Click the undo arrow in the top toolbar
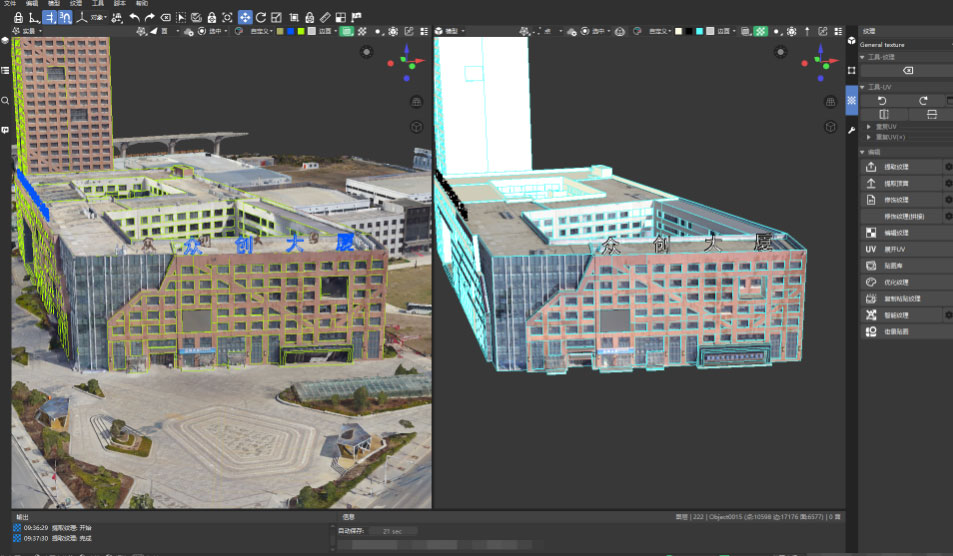Screen dimensions: 953x556 pos(135,17)
